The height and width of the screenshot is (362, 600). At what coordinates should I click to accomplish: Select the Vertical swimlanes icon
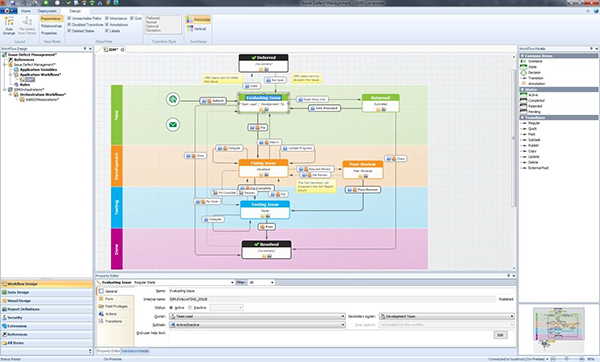[x=197, y=29]
